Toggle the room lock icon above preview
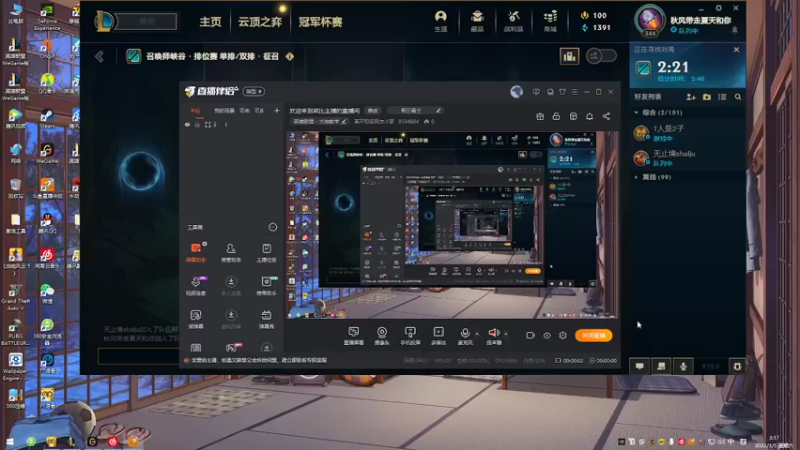800x450 pixels. tap(556, 116)
